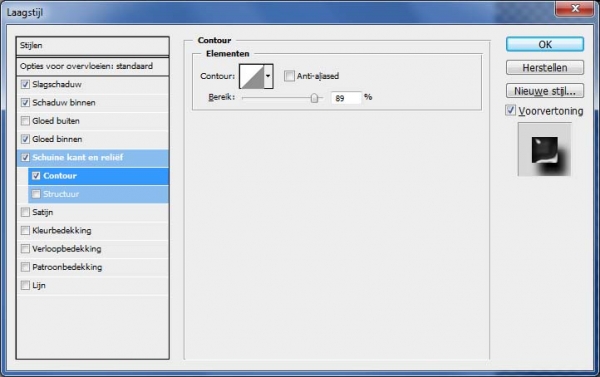This screenshot has width=600, height=377.
Task: Click the Herstellen button
Action: (545, 68)
